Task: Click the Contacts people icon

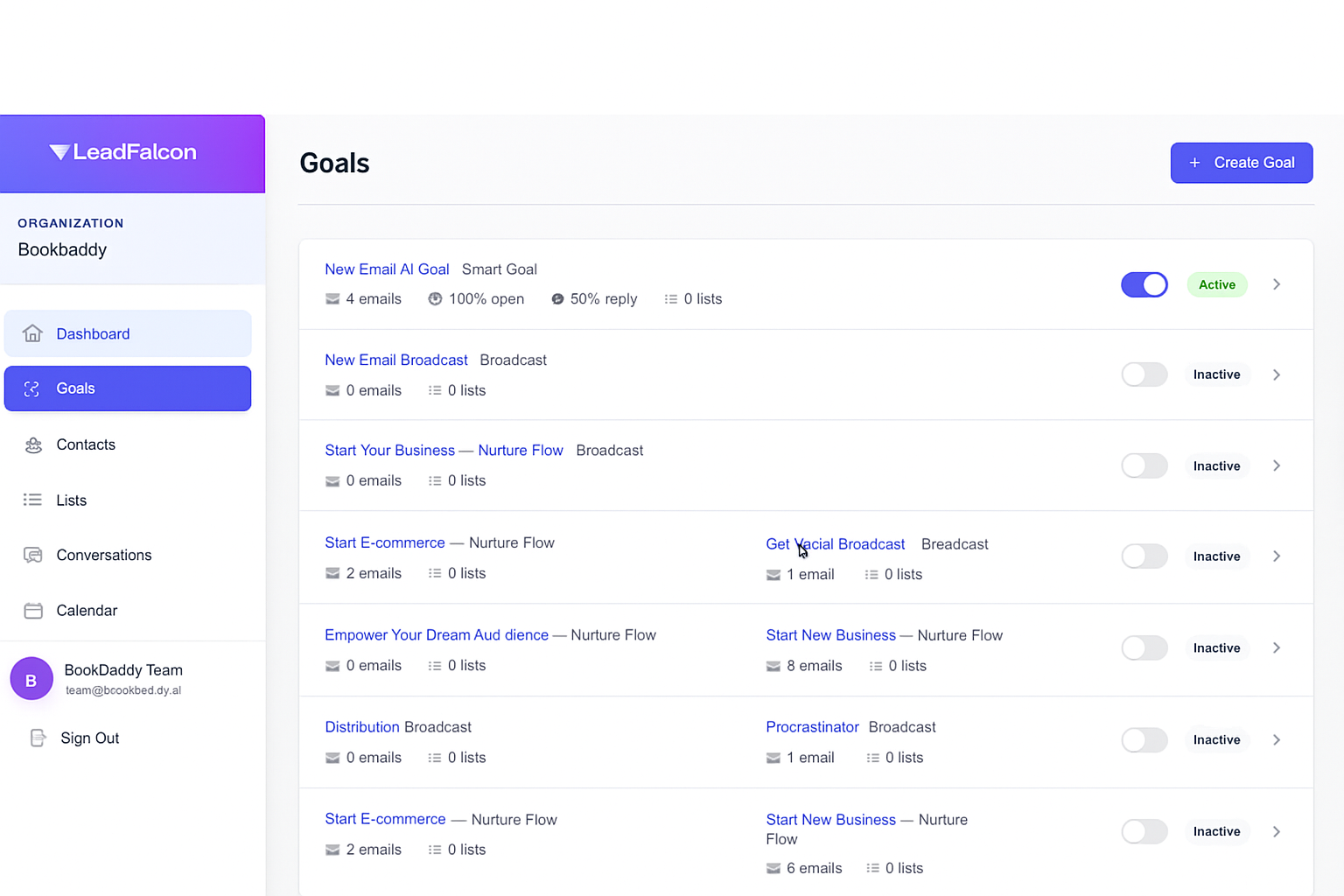Action: point(33,445)
